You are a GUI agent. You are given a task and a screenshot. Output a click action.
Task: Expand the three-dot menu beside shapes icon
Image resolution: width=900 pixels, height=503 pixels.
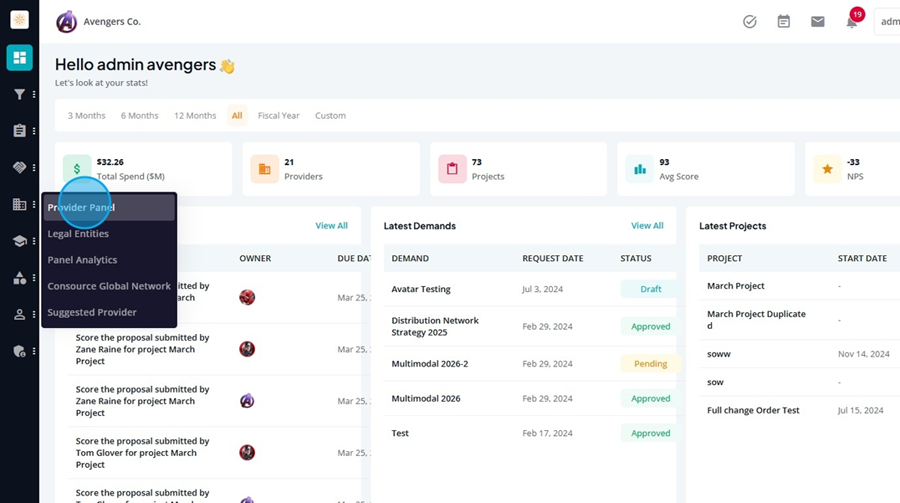pyautogui.click(x=34, y=278)
